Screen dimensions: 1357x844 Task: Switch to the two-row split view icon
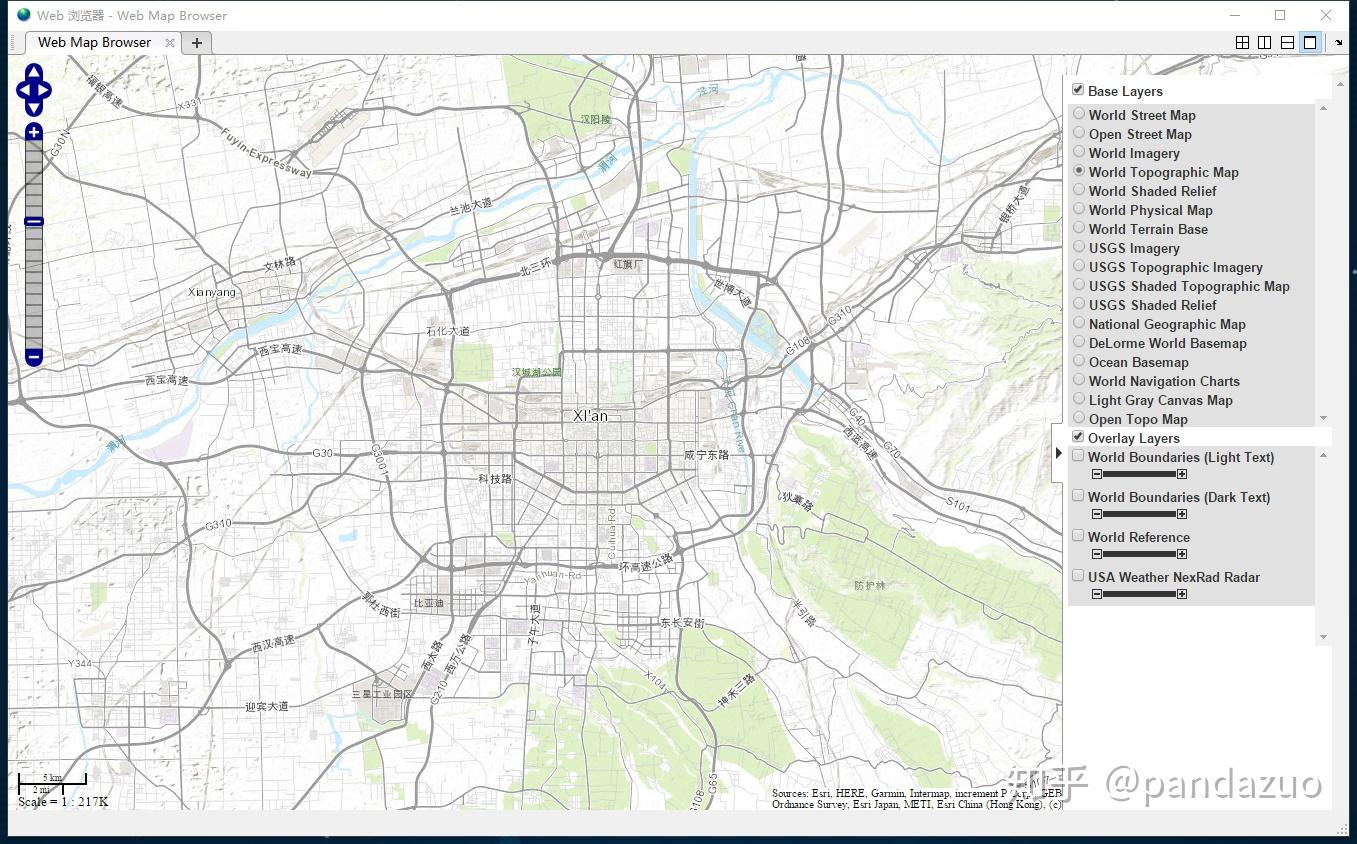click(x=1287, y=42)
